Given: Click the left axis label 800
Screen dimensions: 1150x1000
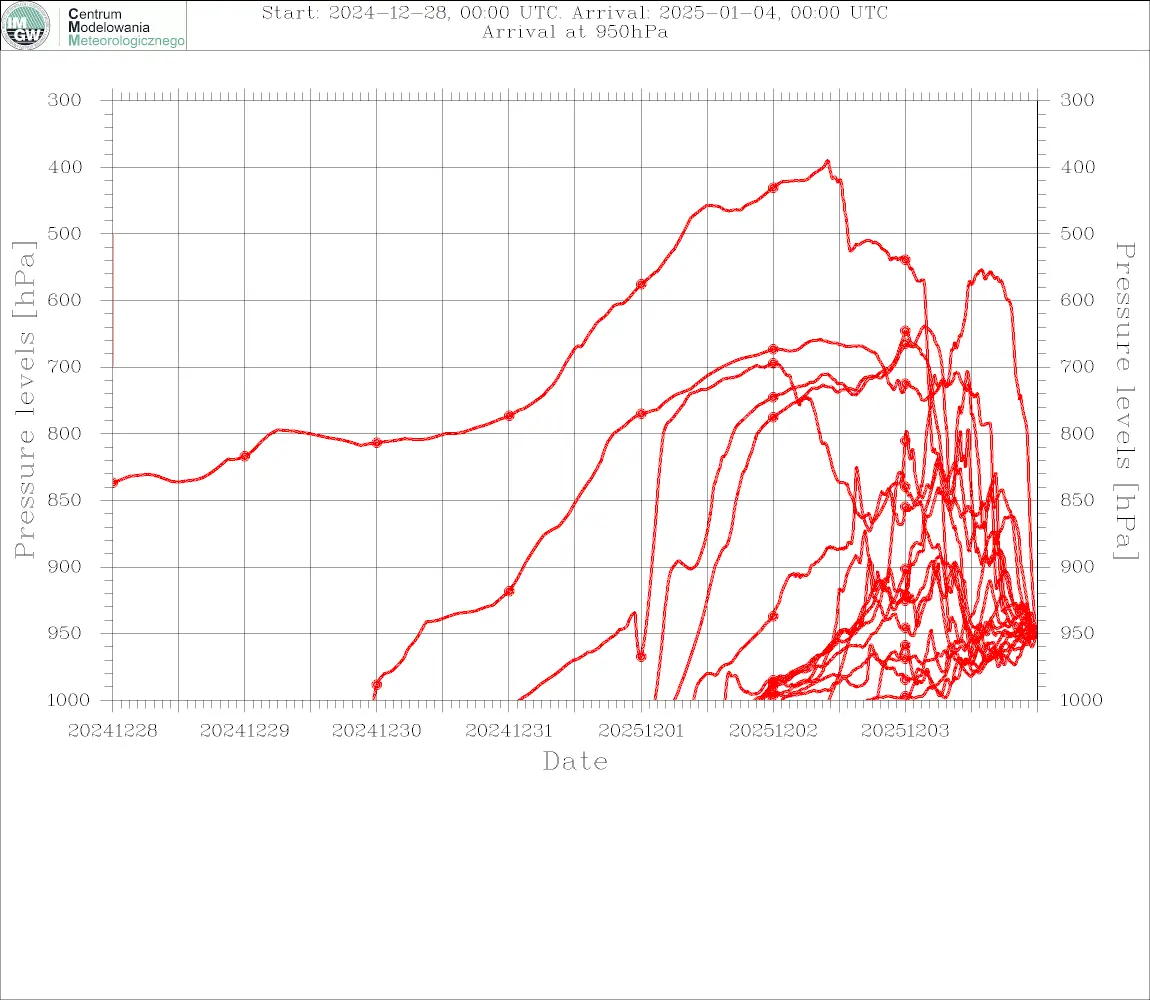Looking at the screenshot, I should point(65,434).
